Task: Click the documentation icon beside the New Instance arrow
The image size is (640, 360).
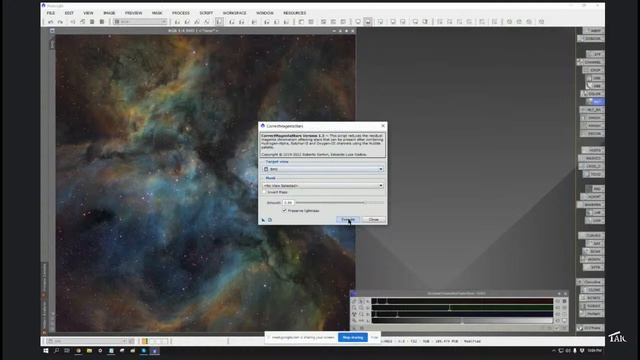Action: (x=270, y=220)
